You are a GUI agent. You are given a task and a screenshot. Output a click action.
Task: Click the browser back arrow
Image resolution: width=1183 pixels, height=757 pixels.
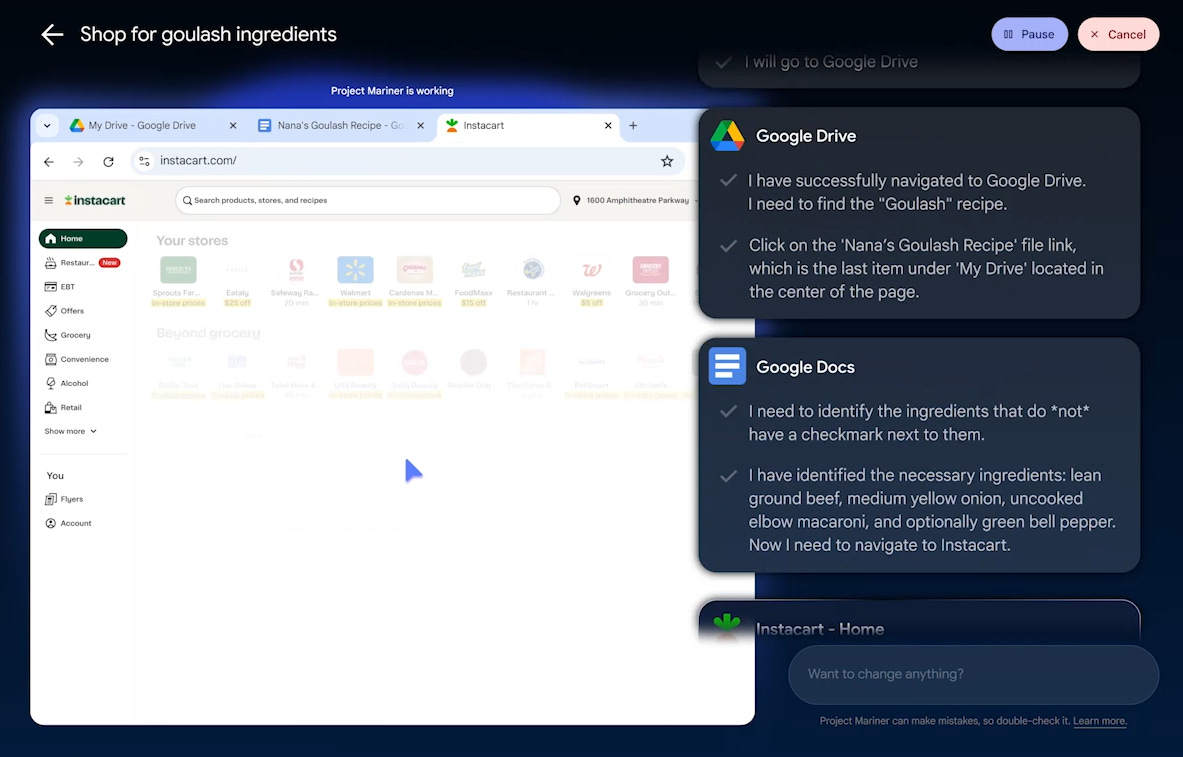[49, 162]
